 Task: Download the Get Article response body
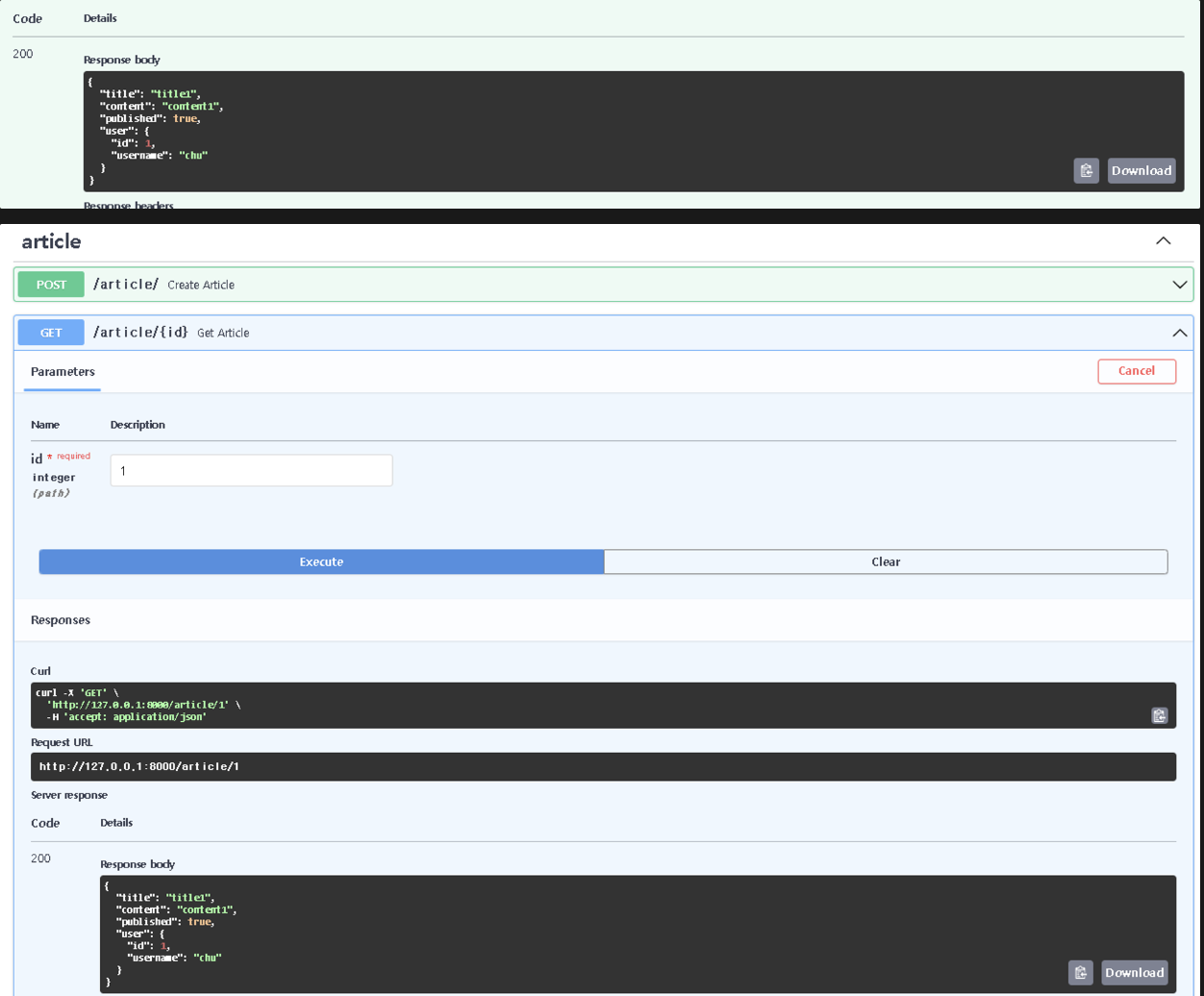point(1135,972)
